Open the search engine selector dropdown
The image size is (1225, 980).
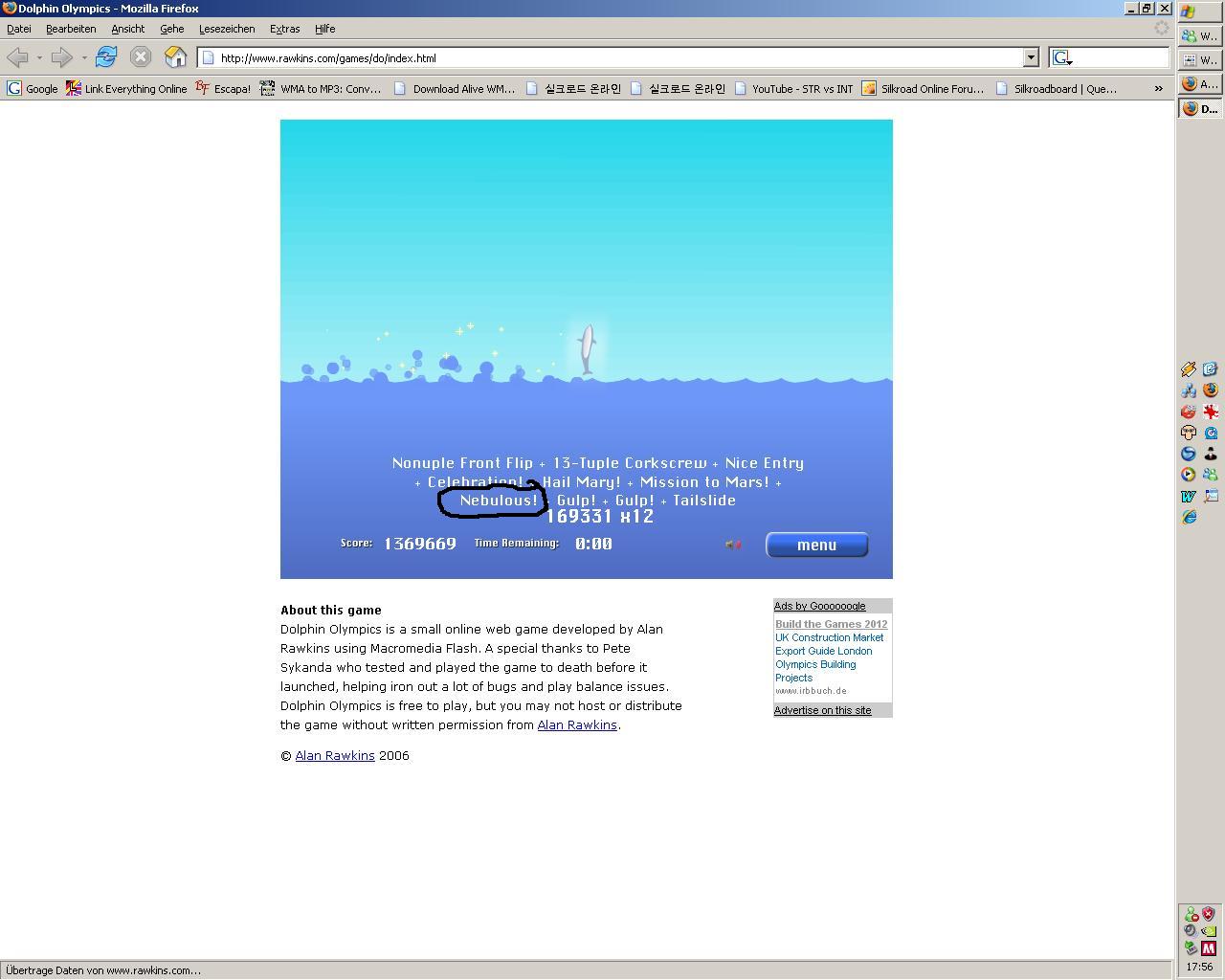(x=1062, y=58)
